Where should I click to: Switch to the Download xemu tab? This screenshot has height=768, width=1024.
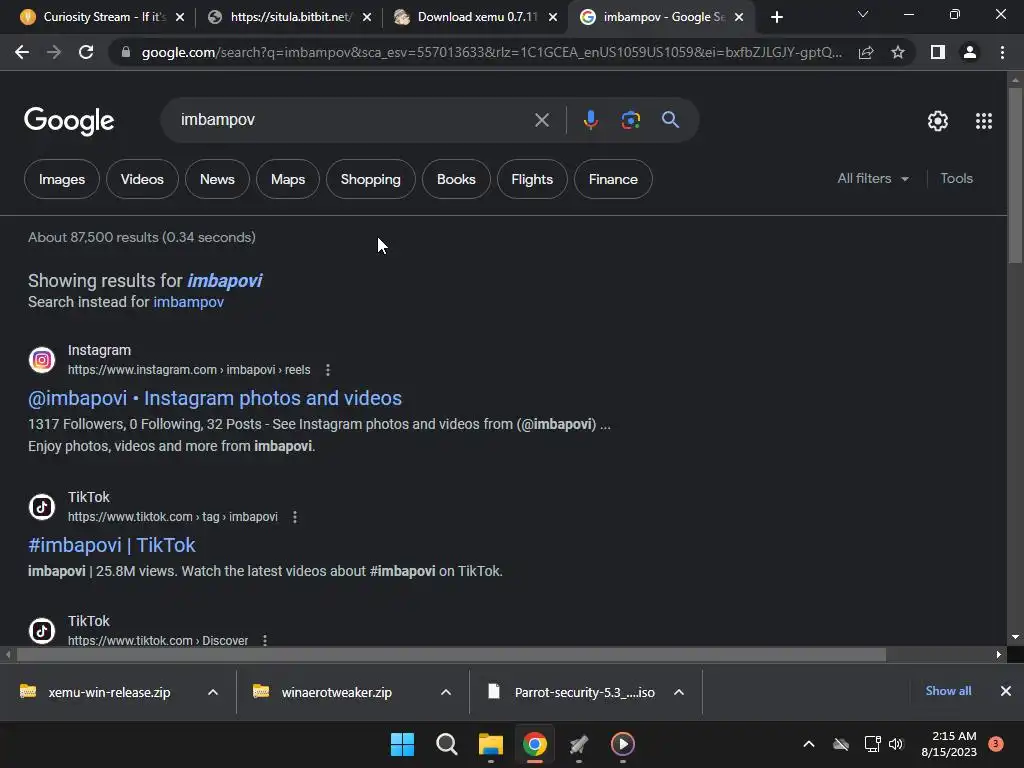click(476, 17)
